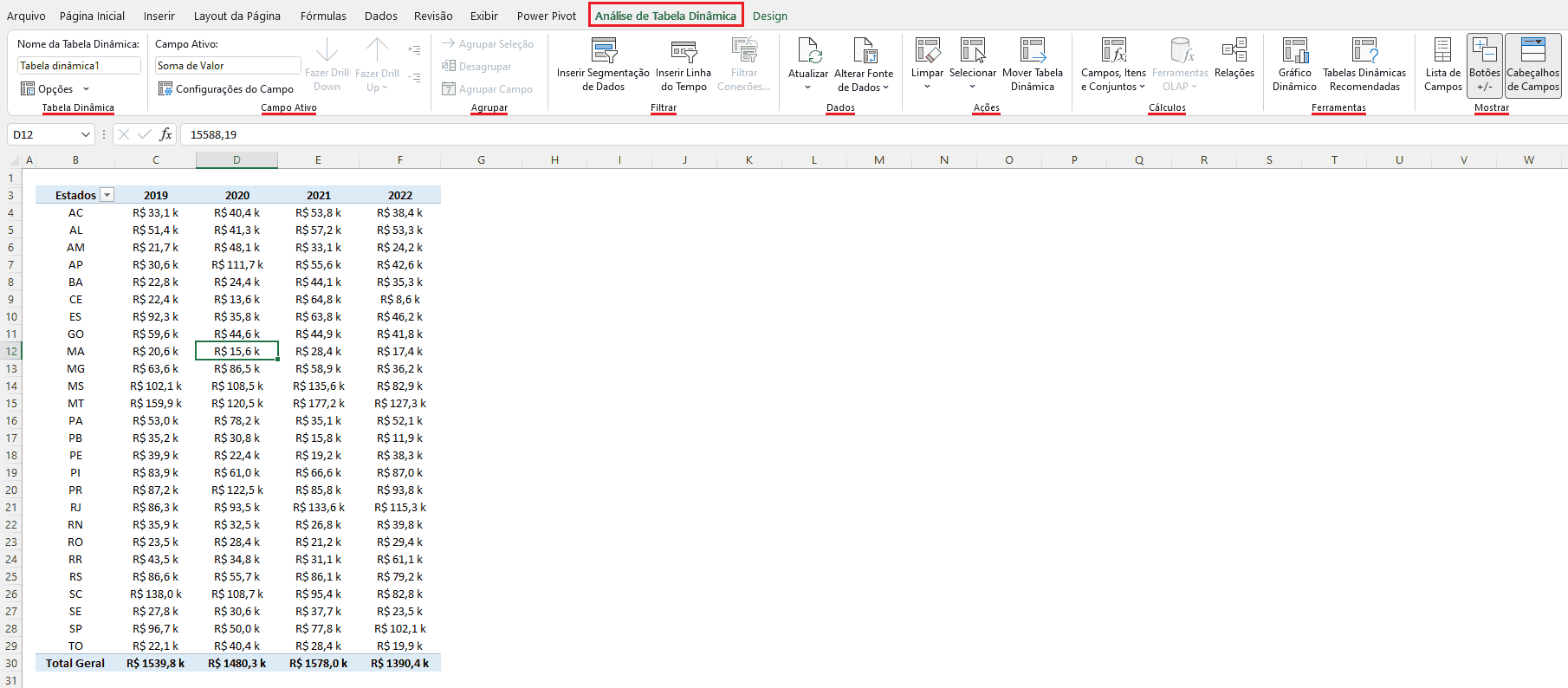Screen dimensions: 1568x688
Task: Open the Página Inicial tab
Action: pos(92,16)
